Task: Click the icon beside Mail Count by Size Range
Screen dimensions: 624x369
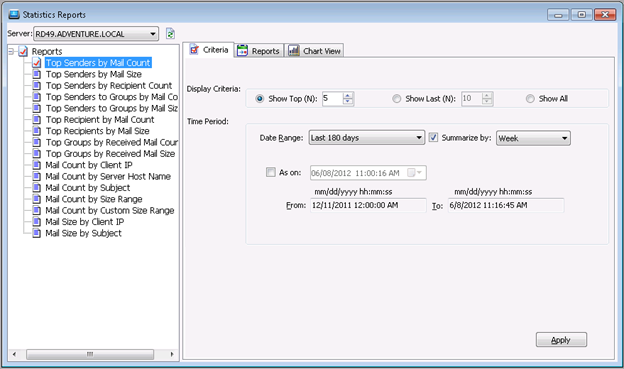Action: pos(37,199)
